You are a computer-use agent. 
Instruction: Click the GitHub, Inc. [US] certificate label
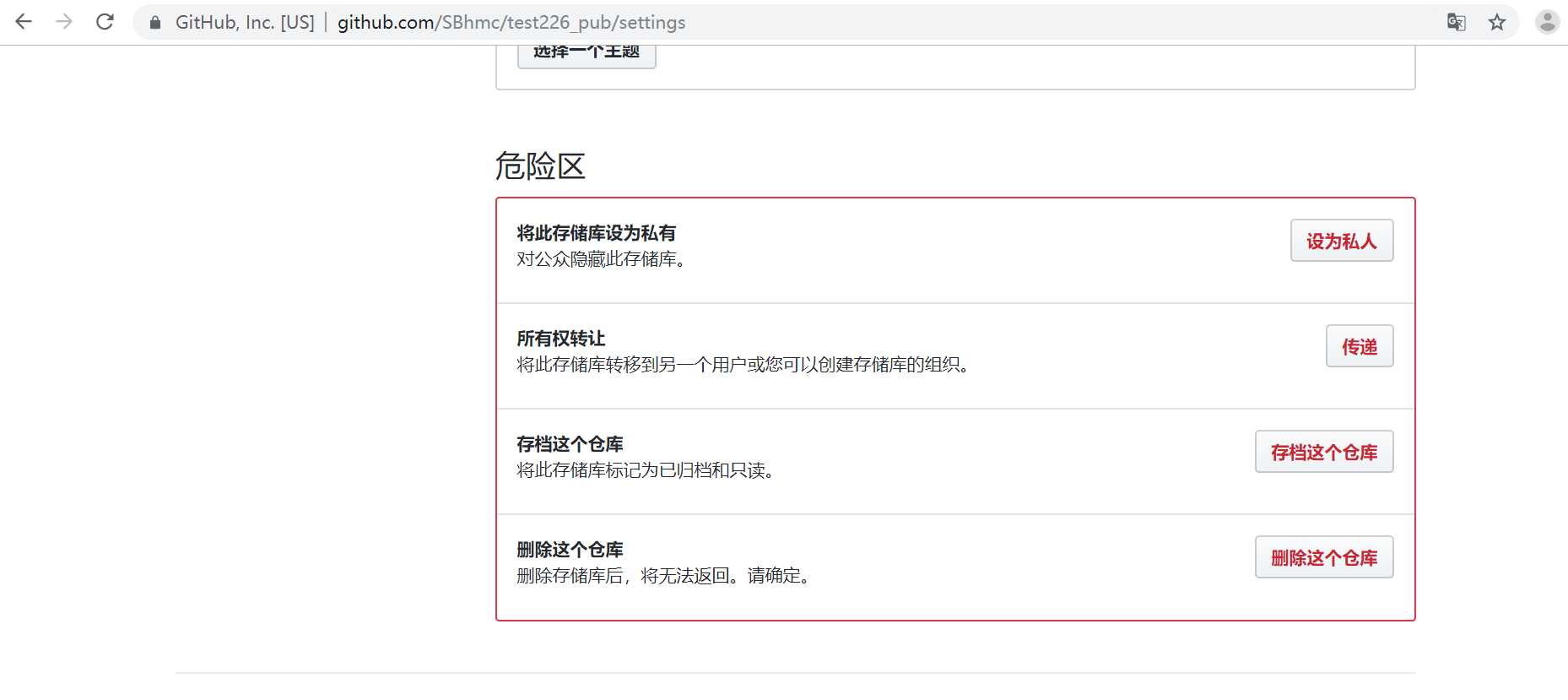point(245,23)
